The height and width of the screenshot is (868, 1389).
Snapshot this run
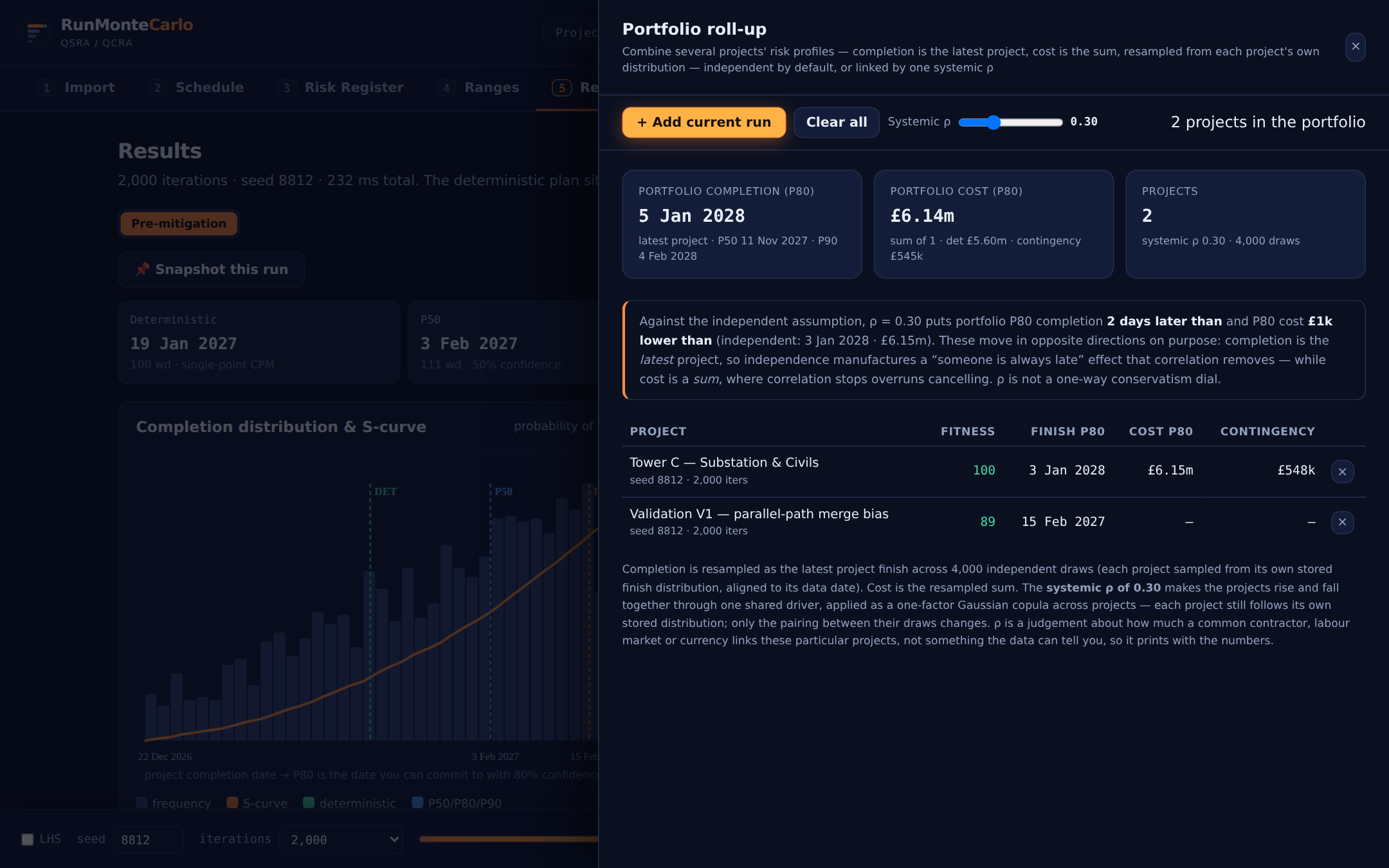211,269
